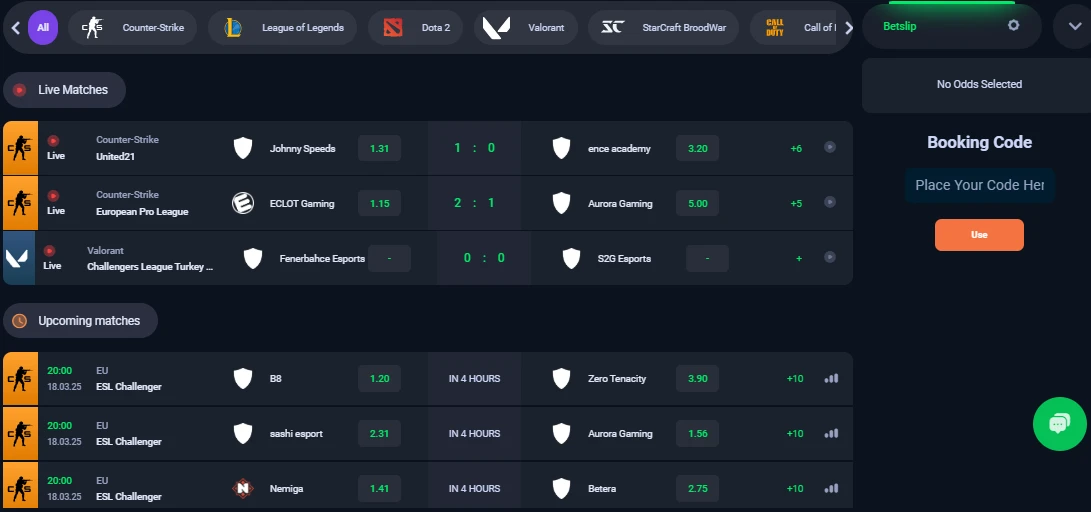Expand + markets for Fenerbahce Esports match
1091x512 pixels.
click(799, 258)
